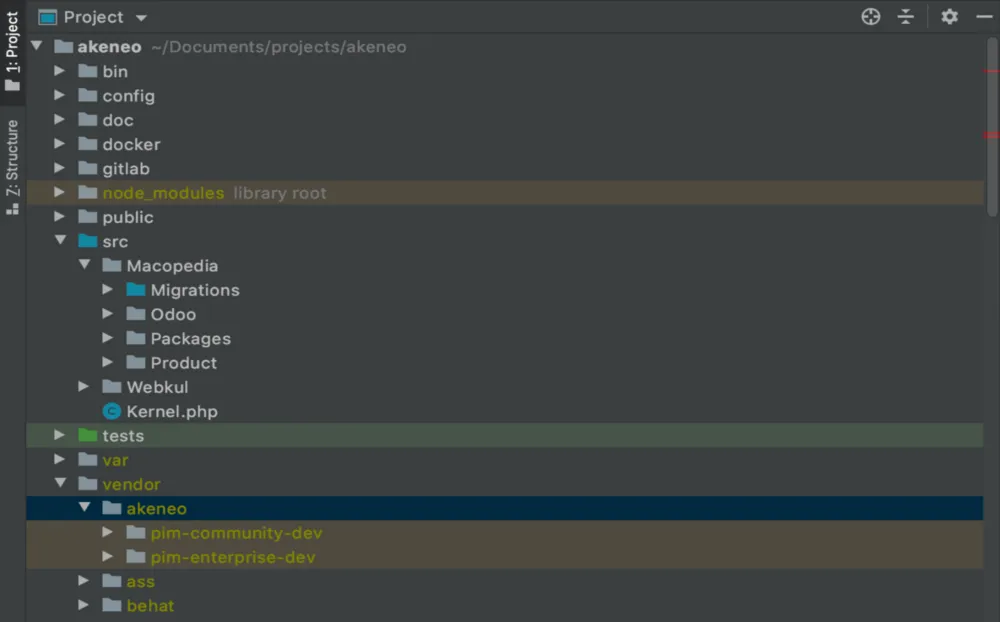Expand the var folder arrow
This screenshot has width=1000, height=622.
click(59, 459)
